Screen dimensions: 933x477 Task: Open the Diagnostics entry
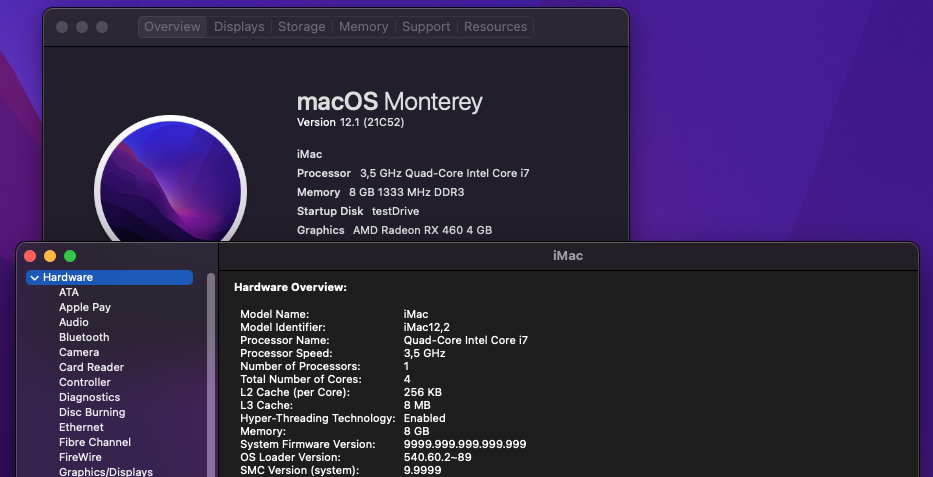[89, 397]
